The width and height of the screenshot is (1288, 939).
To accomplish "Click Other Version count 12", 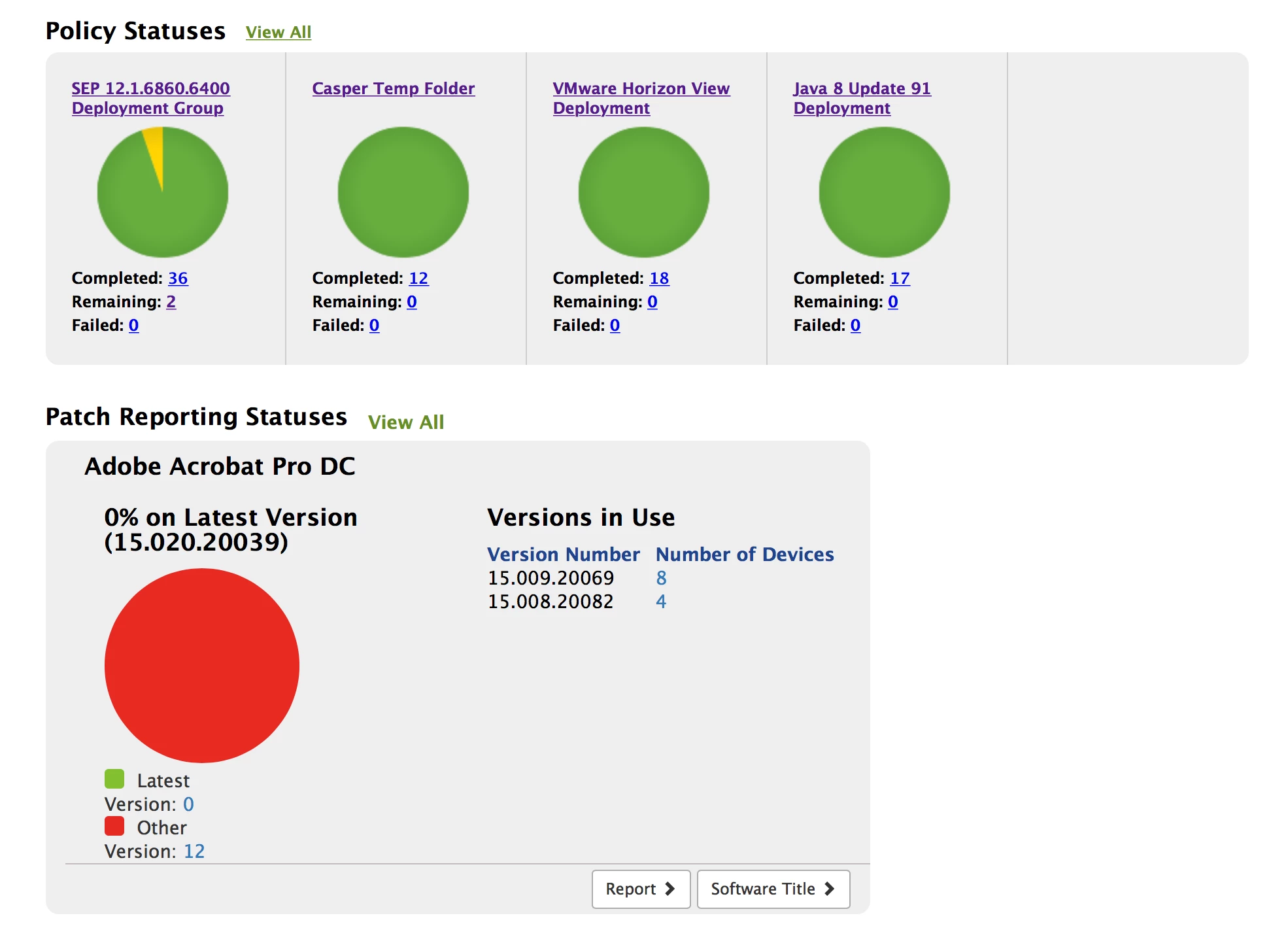I will coord(194,851).
